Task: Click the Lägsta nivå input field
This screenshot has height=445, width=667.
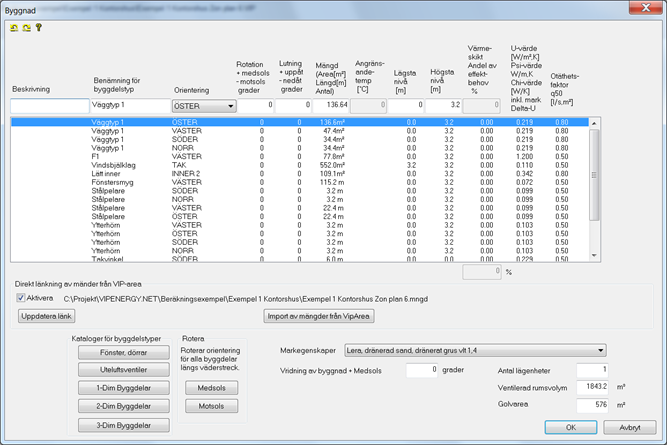Action: [x=406, y=106]
